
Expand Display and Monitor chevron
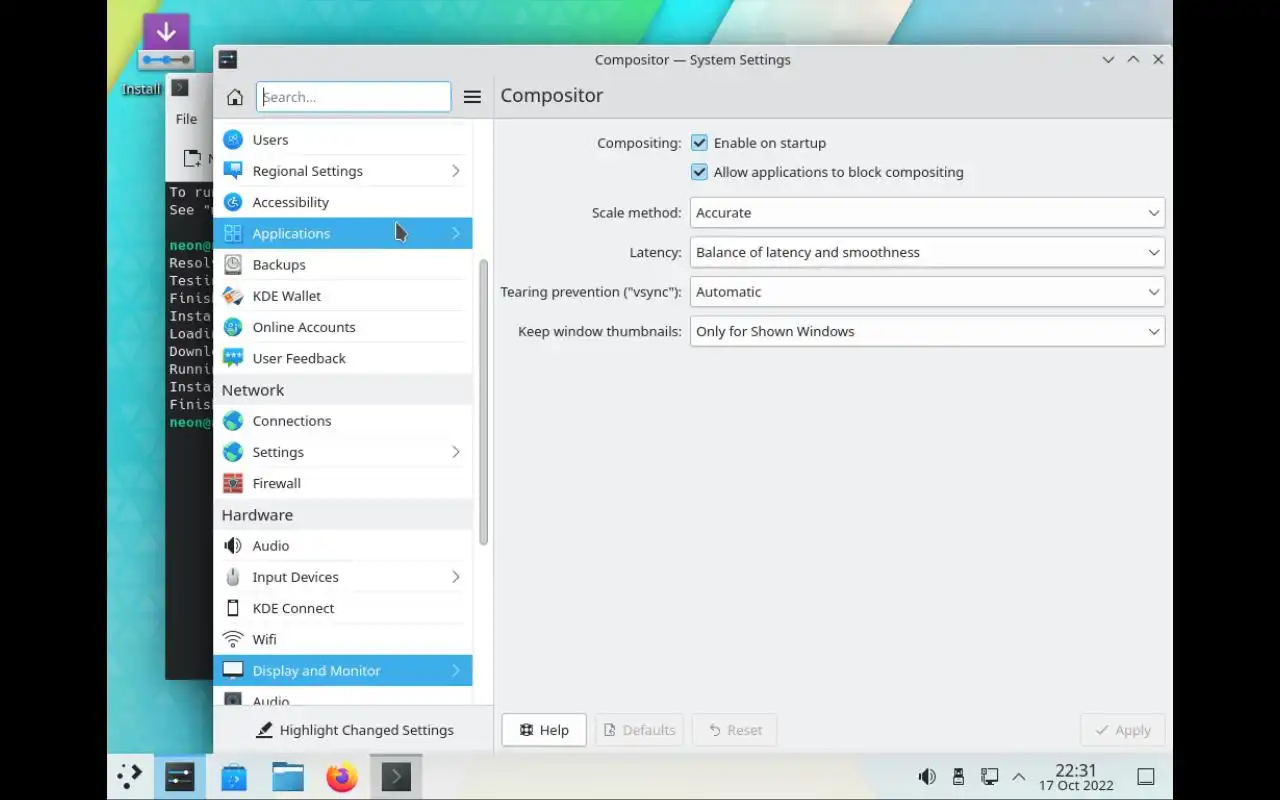point(455,670)
